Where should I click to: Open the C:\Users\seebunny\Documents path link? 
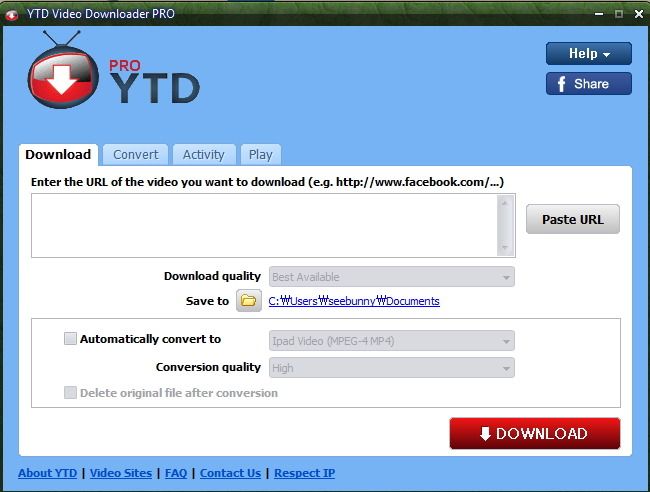354,301
